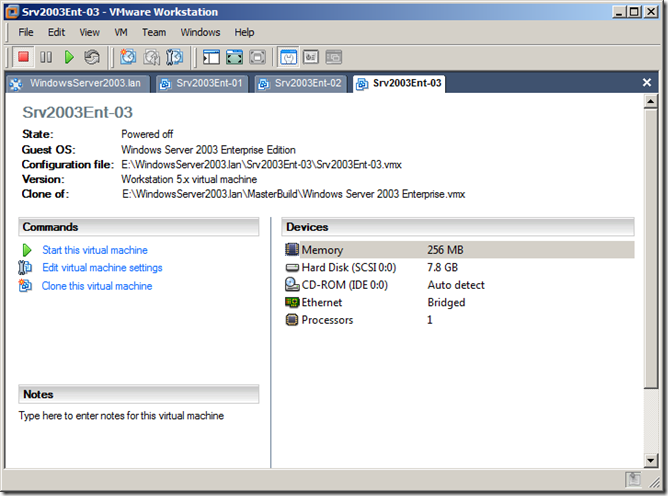Click the scrollbar up arrow
The image size is (668, 496).
point(651,101)
